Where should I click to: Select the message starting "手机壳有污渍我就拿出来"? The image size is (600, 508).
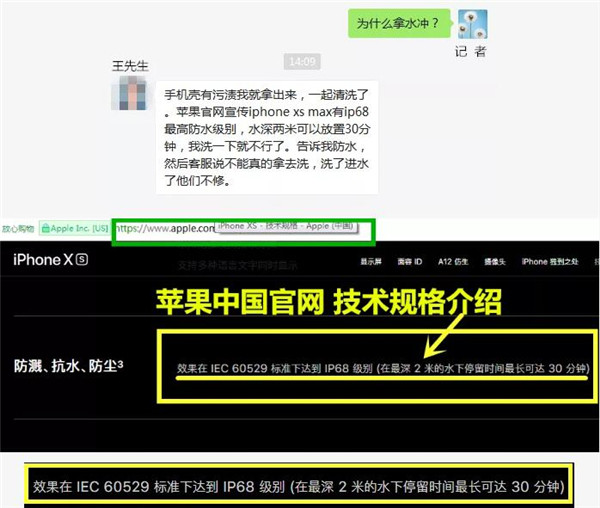[267, 137]
